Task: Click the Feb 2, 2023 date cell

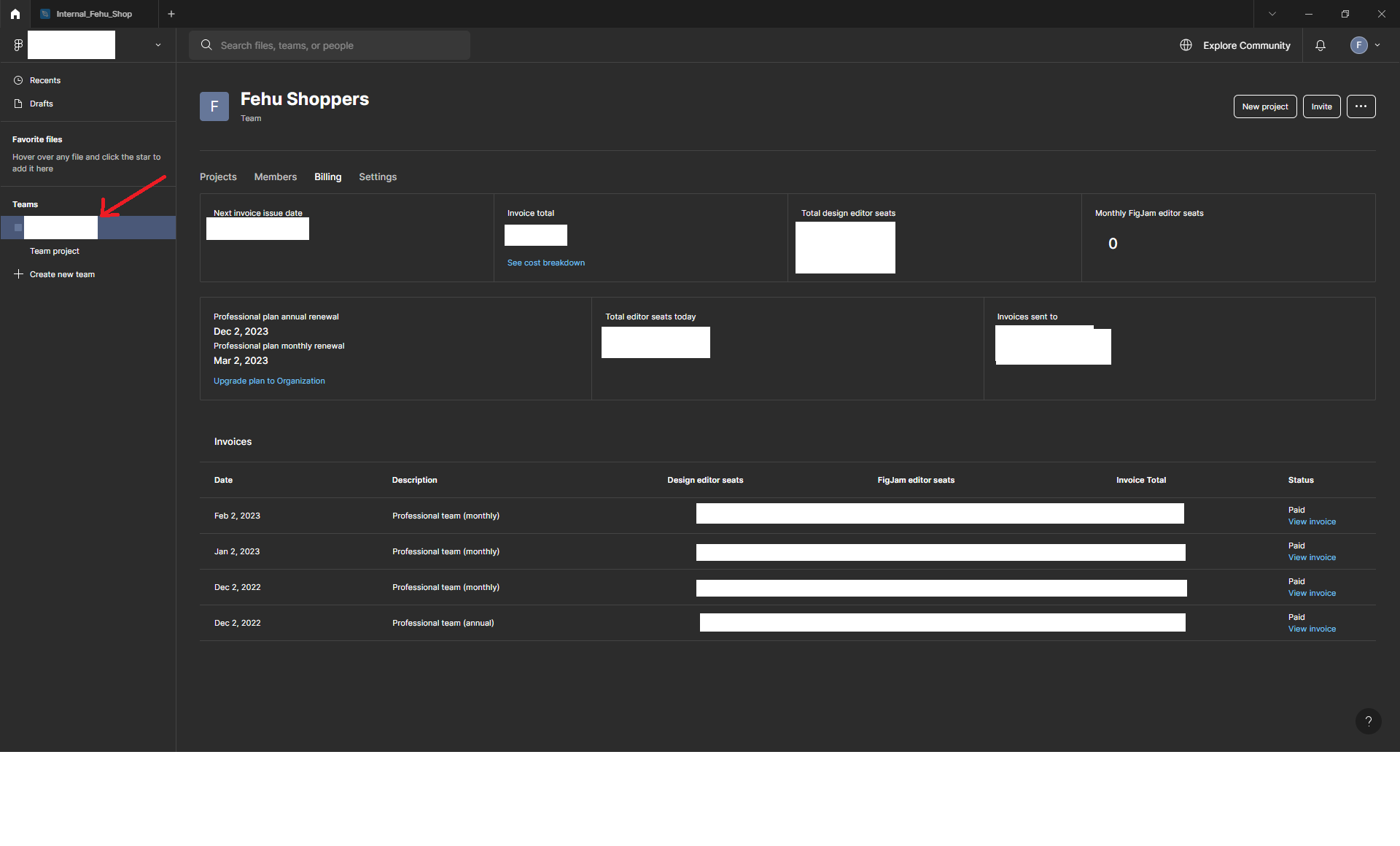Action: pyautogui.click(x=237, y=516)
